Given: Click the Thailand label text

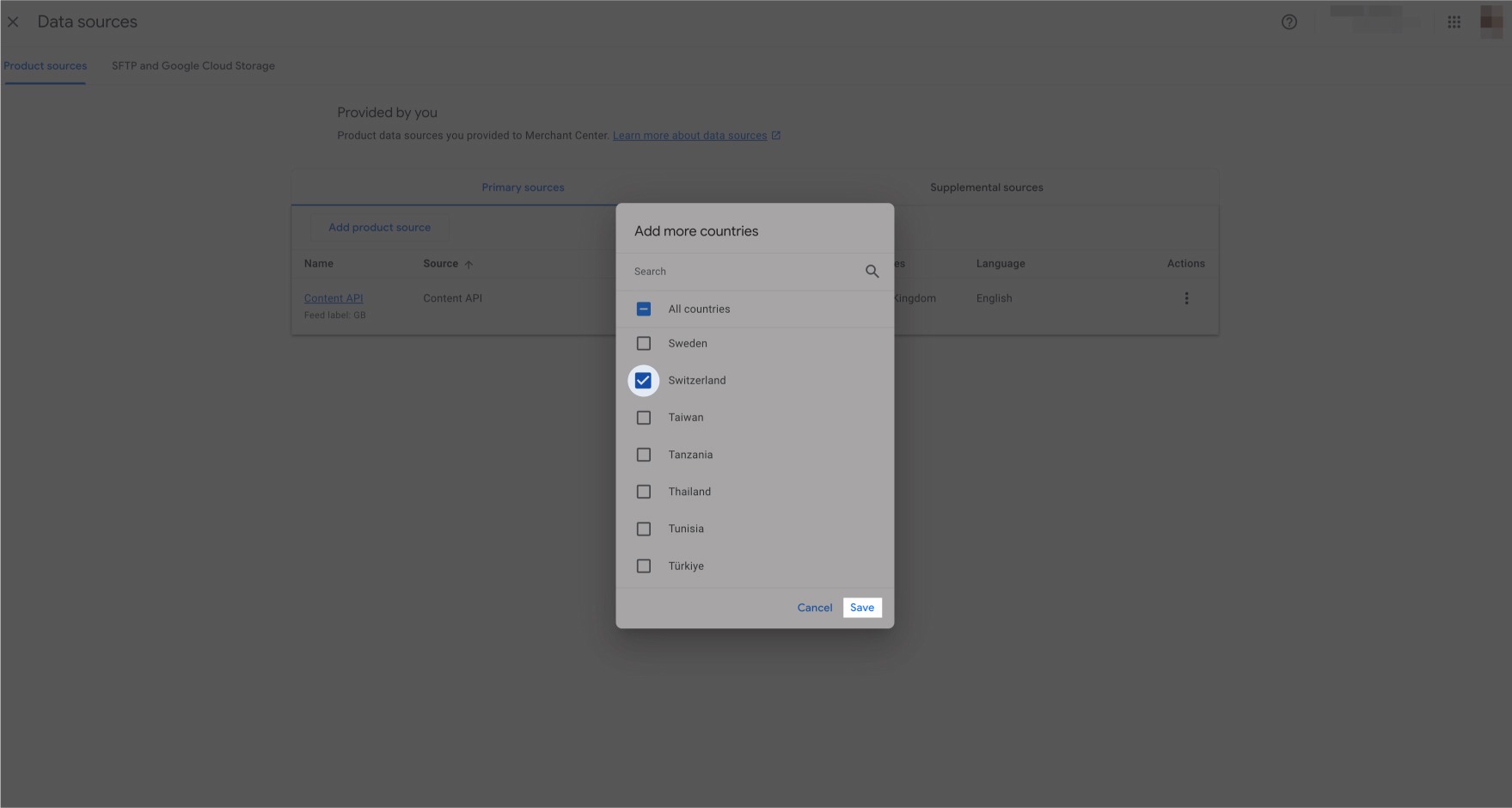Looking at the screenshot, I should point(689,492).
